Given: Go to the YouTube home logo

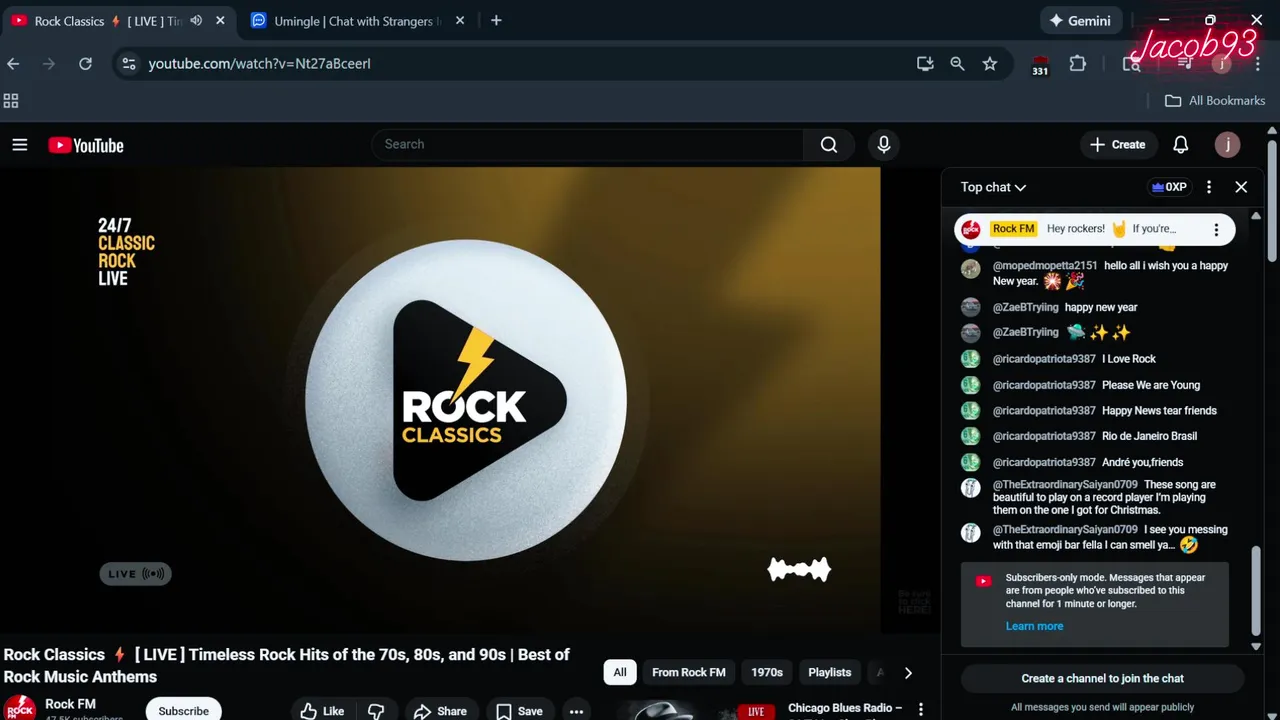Looking at the screenshot, I should tap(86, 145).
